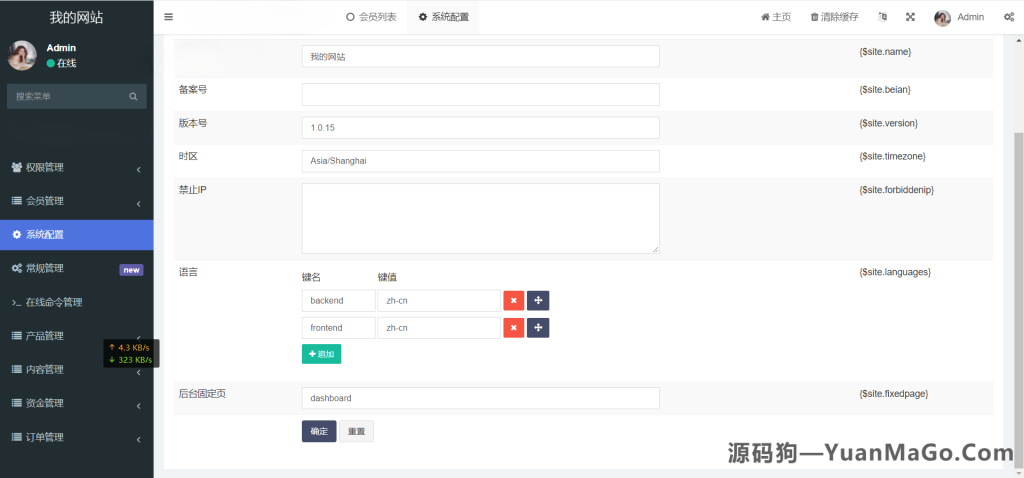The width and height of the screenshot is (1024, 478).
Task: Expand the 会员管理 sidebar menu
Action: click(x=76, y=201)
